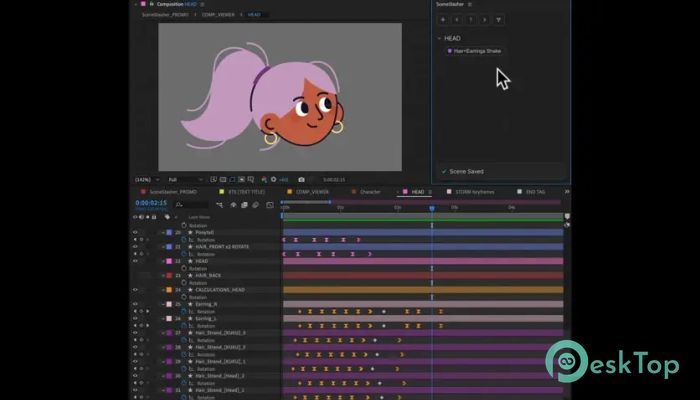Click the next scene arrow in SceneSlasher panel
This screenshot has width=700, height=400.
tap(484, 20)
